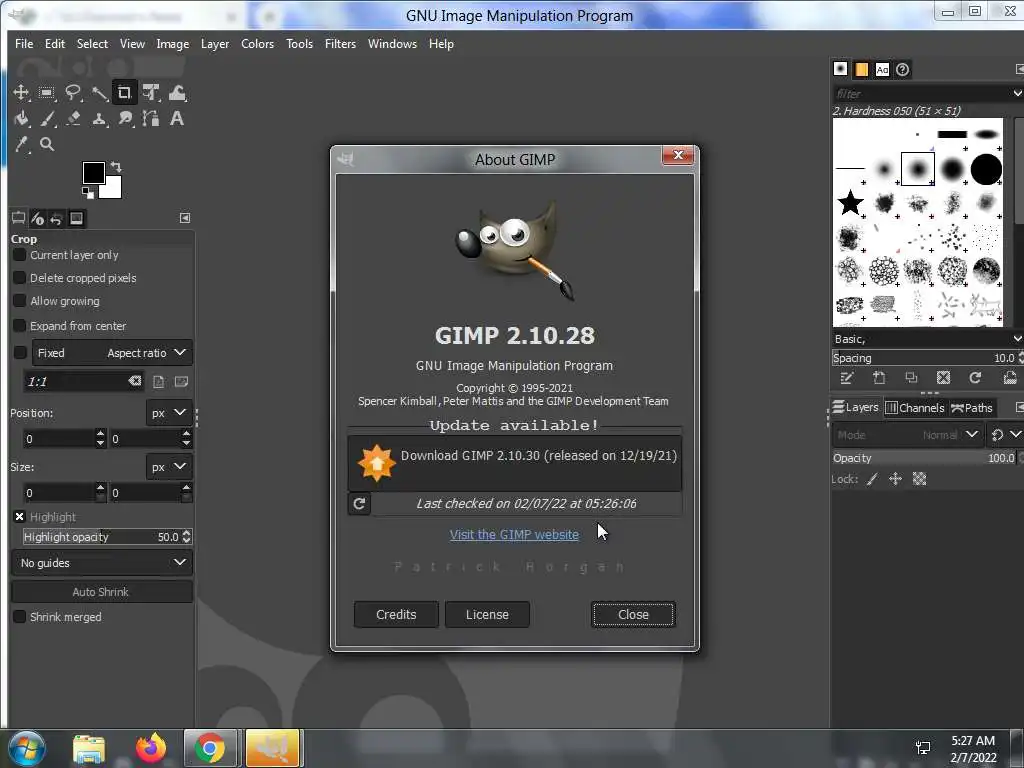Image resolution: width=1024 pixels, height=768 pixels.
Task: Open the No guides dropdown
Action: [102, 562]
